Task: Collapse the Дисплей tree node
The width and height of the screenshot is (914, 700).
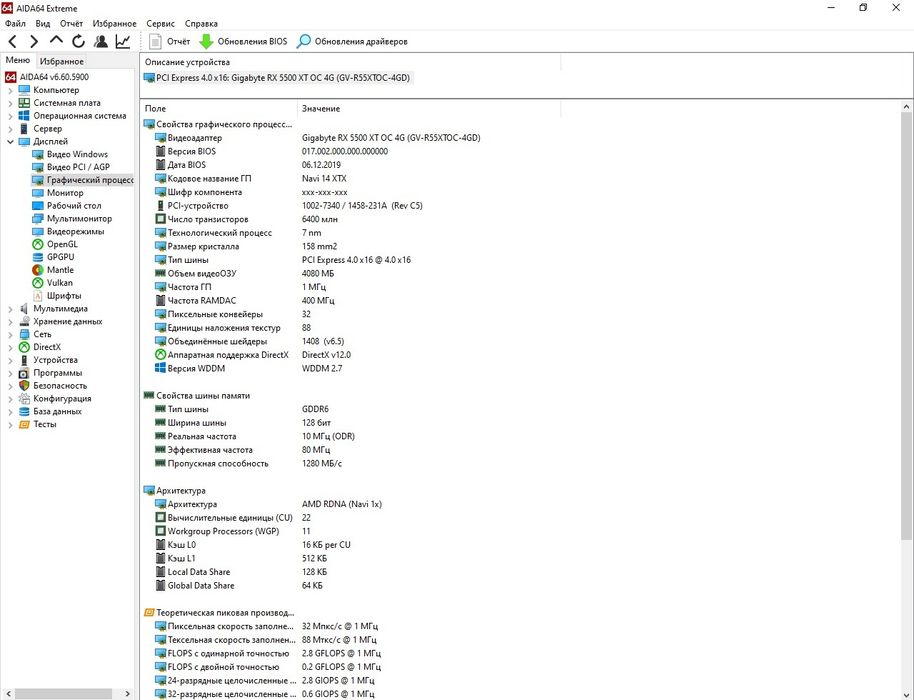Action: [10, 142]
